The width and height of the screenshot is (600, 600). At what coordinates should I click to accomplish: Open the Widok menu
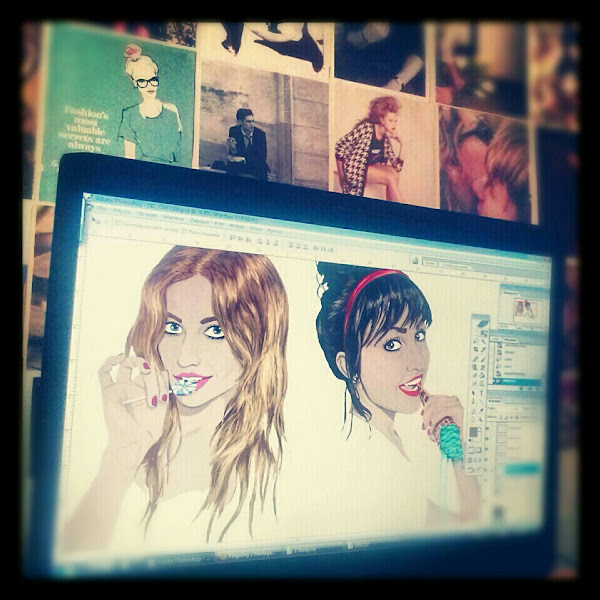236,226
